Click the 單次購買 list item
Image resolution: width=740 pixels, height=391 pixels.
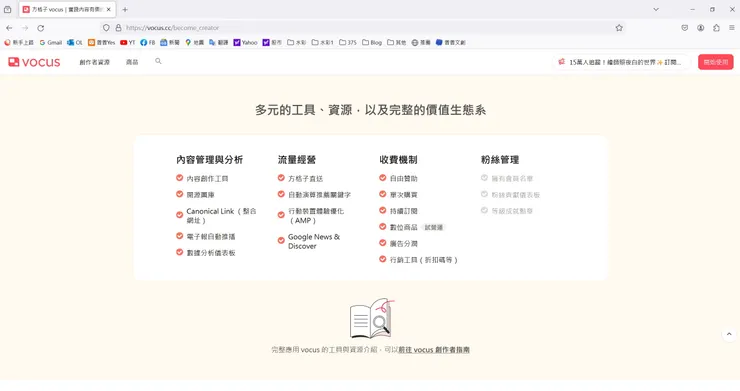pos(404,195)
